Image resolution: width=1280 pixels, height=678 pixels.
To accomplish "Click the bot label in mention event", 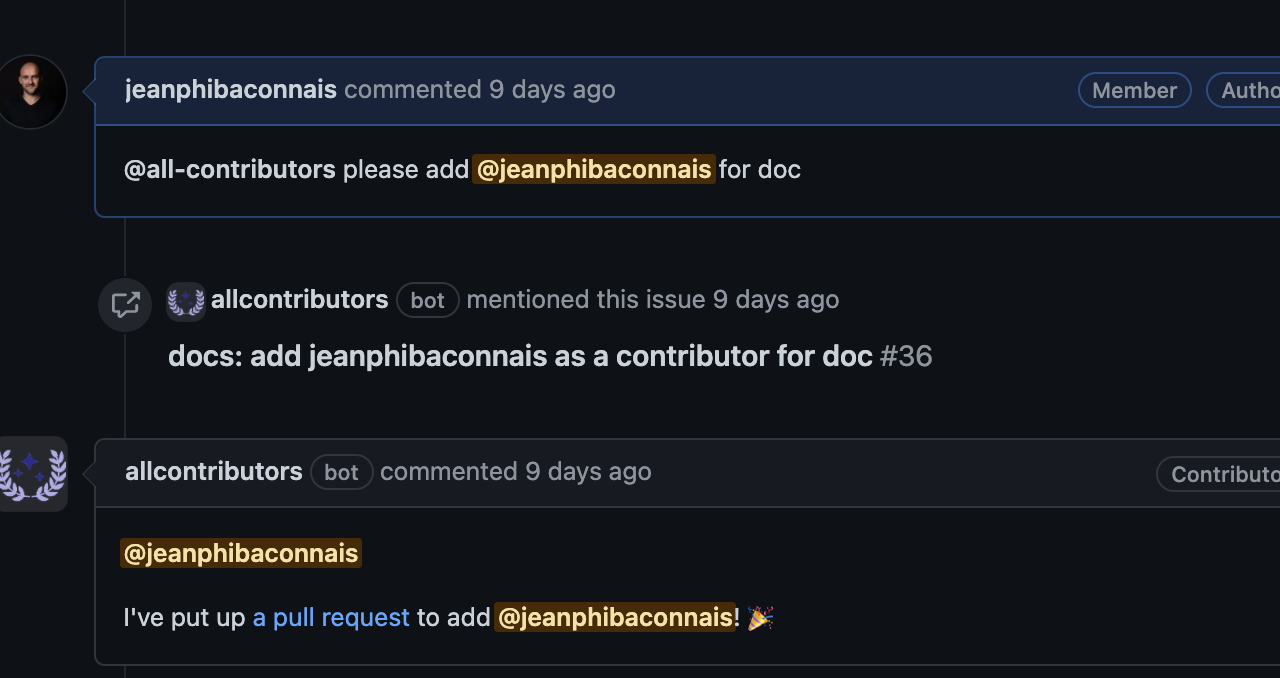I will tap(427, 301).
